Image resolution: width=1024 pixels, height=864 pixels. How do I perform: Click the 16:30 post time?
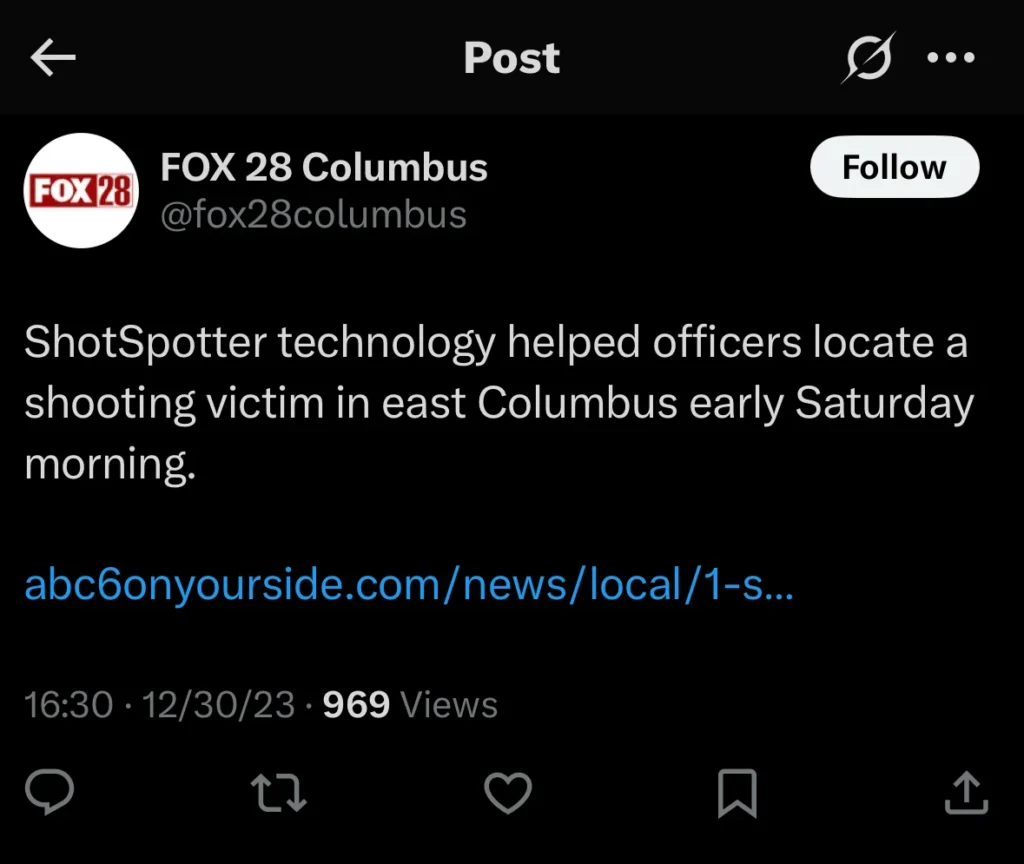[68, 705]
